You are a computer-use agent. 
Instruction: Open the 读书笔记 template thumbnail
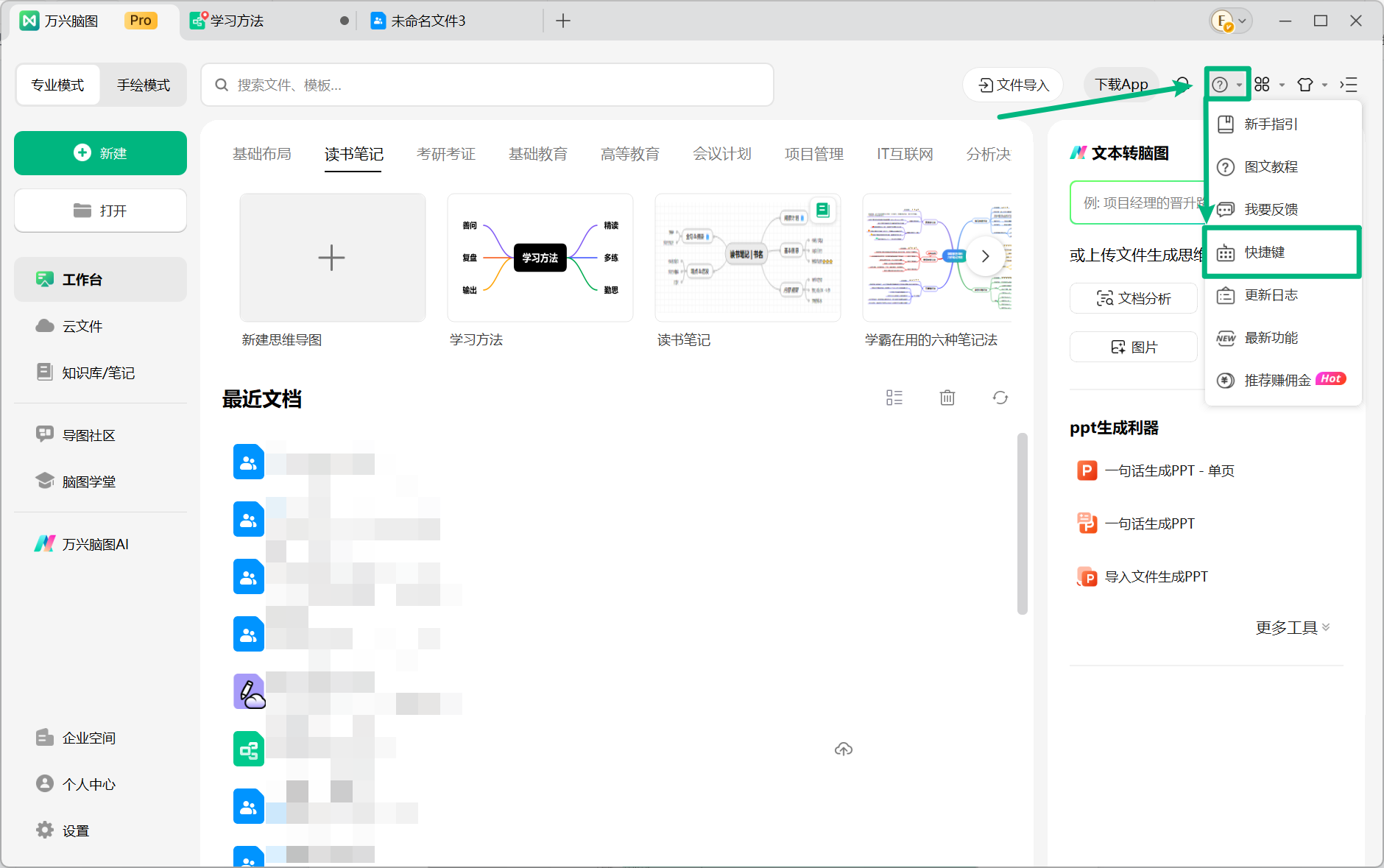pos(748,258)
